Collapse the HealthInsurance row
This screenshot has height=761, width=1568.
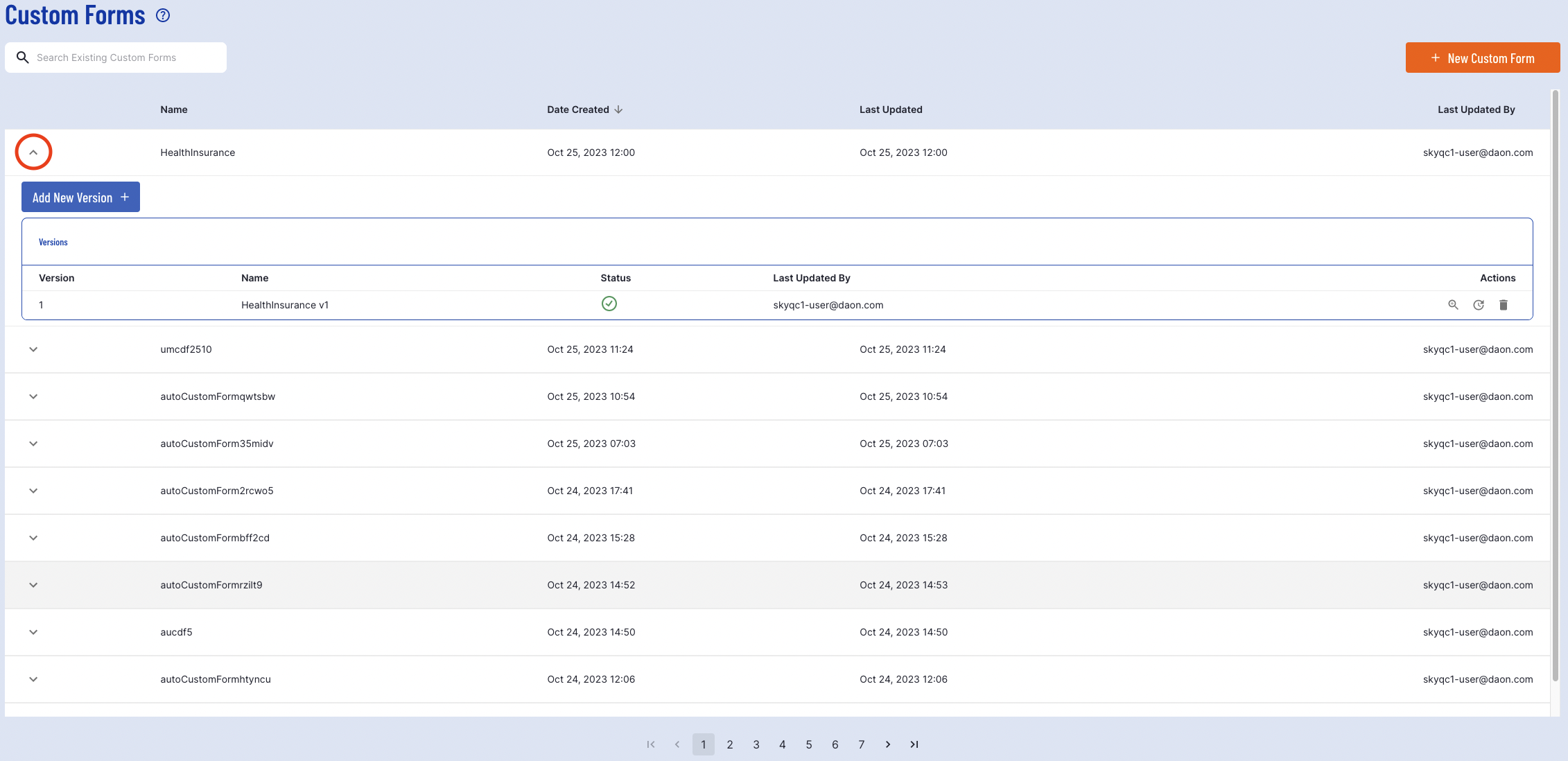click(x=33, y=152)
